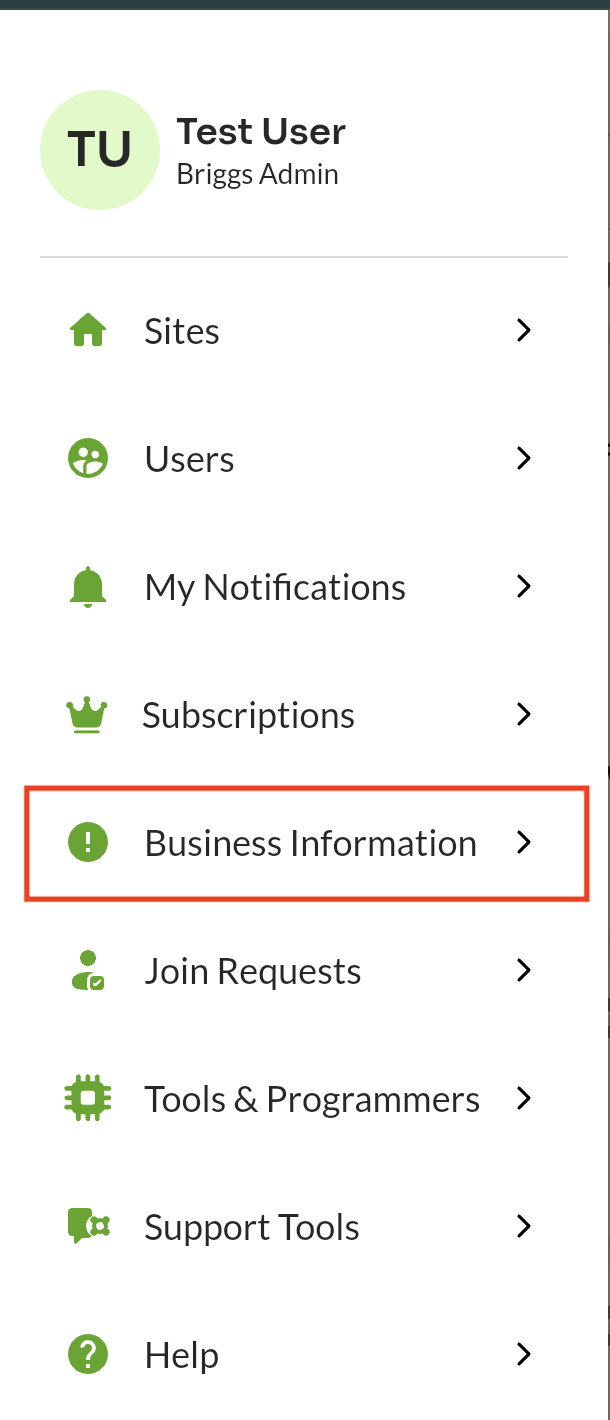610x1420 pixels.
Task: Click the chip icon for Tools & Programmers
Action: pos(88,1098)
